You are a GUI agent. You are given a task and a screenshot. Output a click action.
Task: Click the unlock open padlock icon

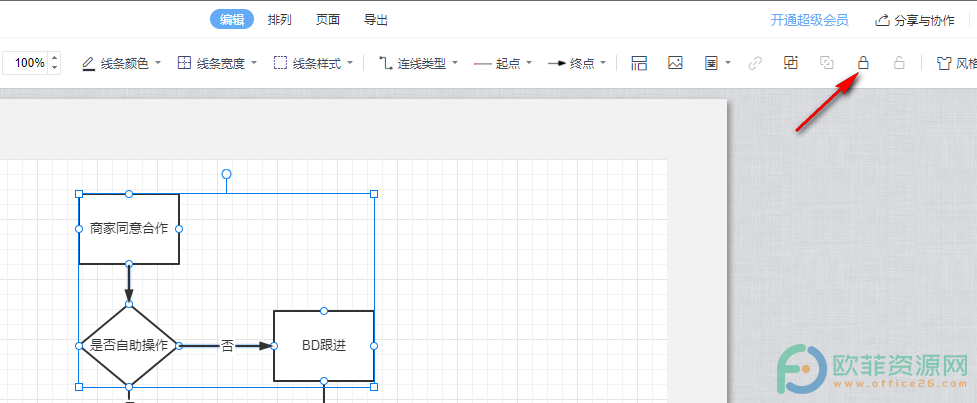[x=898, y=62]
